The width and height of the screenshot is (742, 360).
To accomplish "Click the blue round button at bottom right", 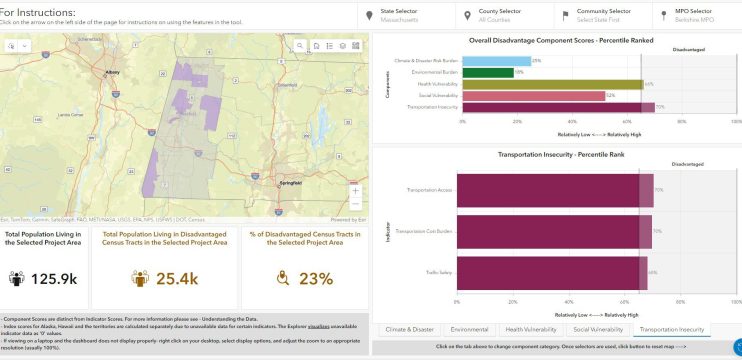I will point(738,348).
